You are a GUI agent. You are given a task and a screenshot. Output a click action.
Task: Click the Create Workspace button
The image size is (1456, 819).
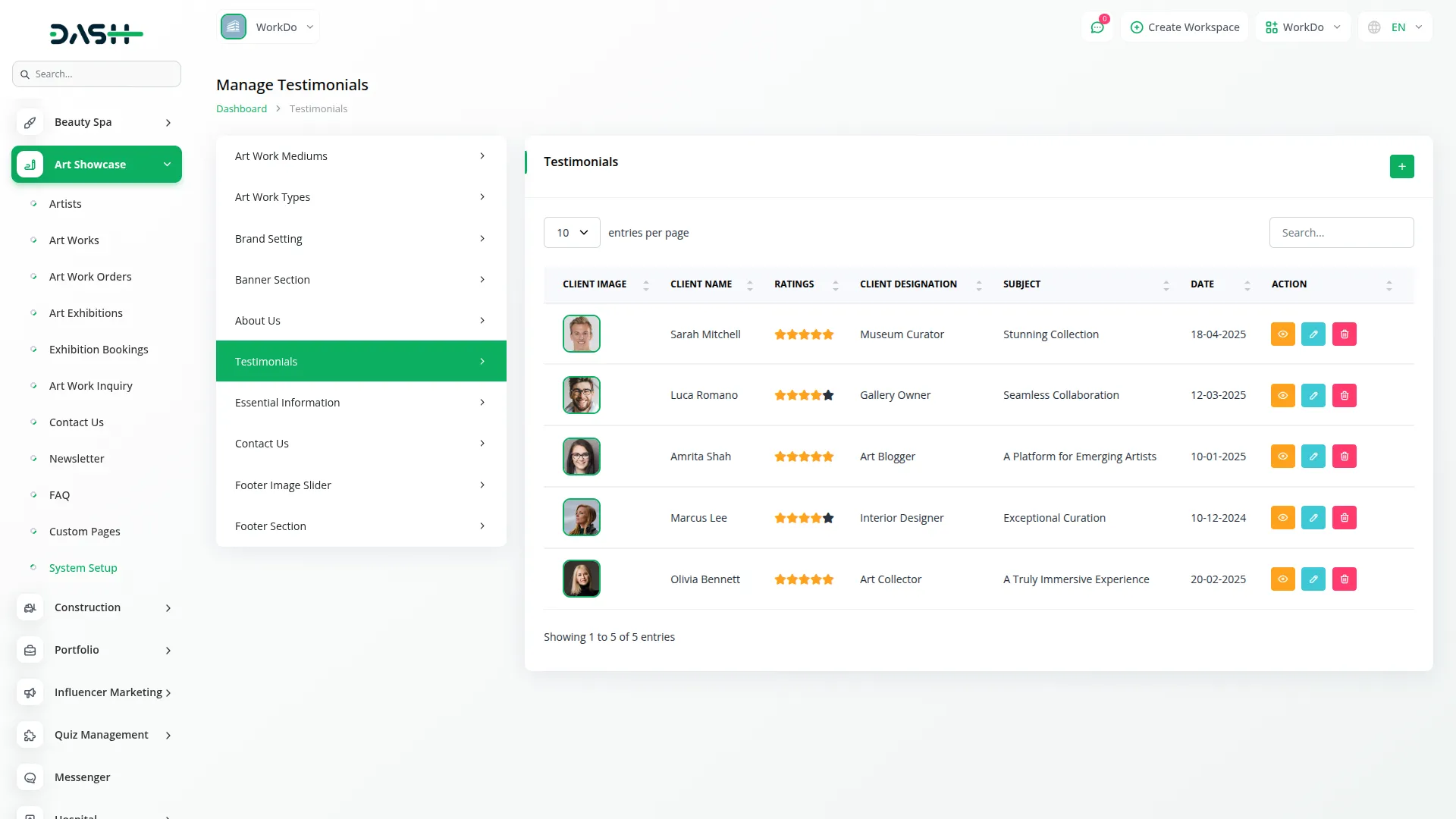(x=1185, y=27)
